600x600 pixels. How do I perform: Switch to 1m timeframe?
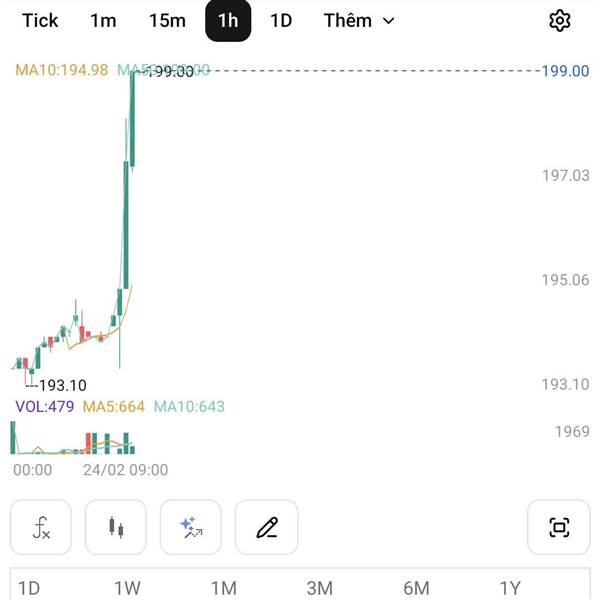103,21
